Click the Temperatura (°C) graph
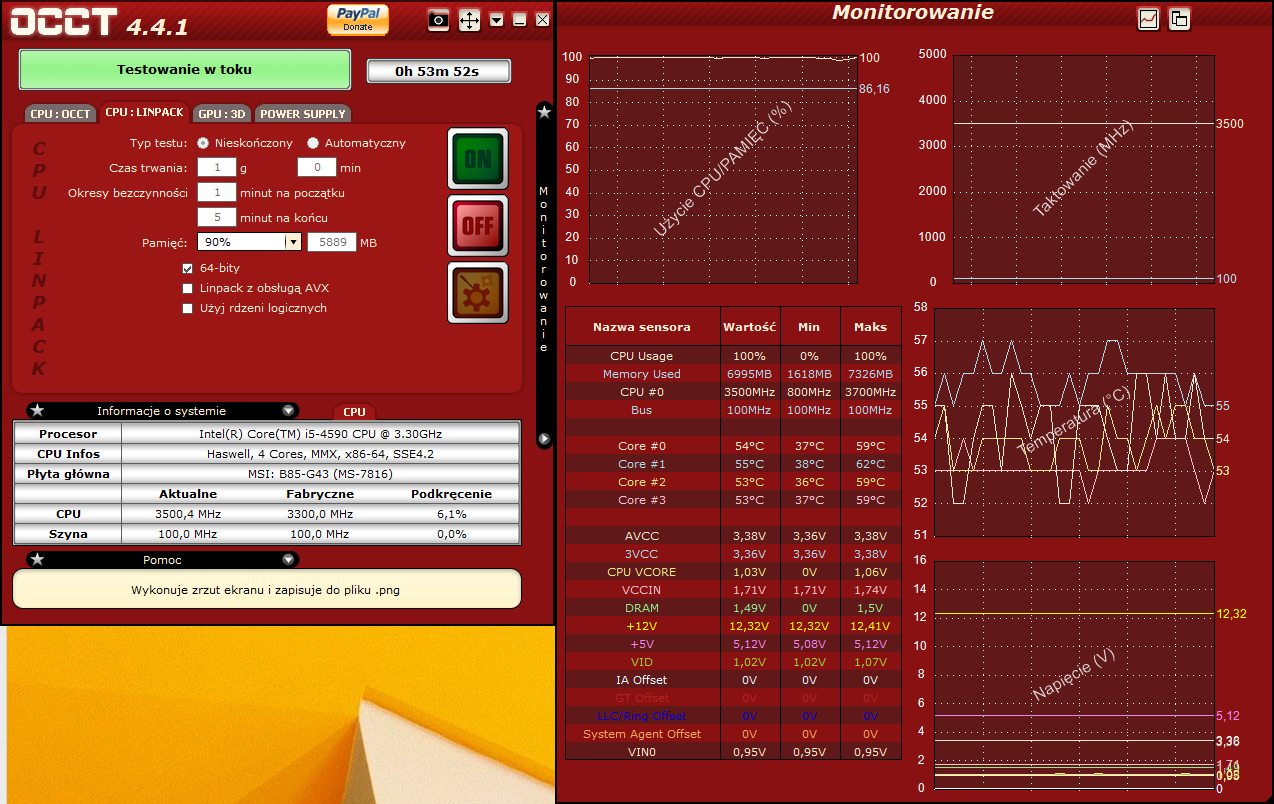 [1073, 421]
